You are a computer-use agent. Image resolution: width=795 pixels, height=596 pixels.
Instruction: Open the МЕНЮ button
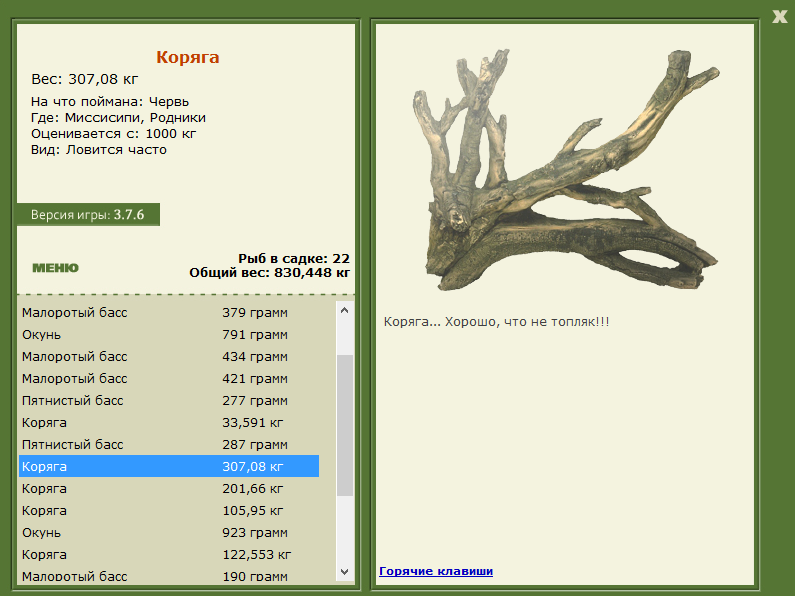coord(55,268)
